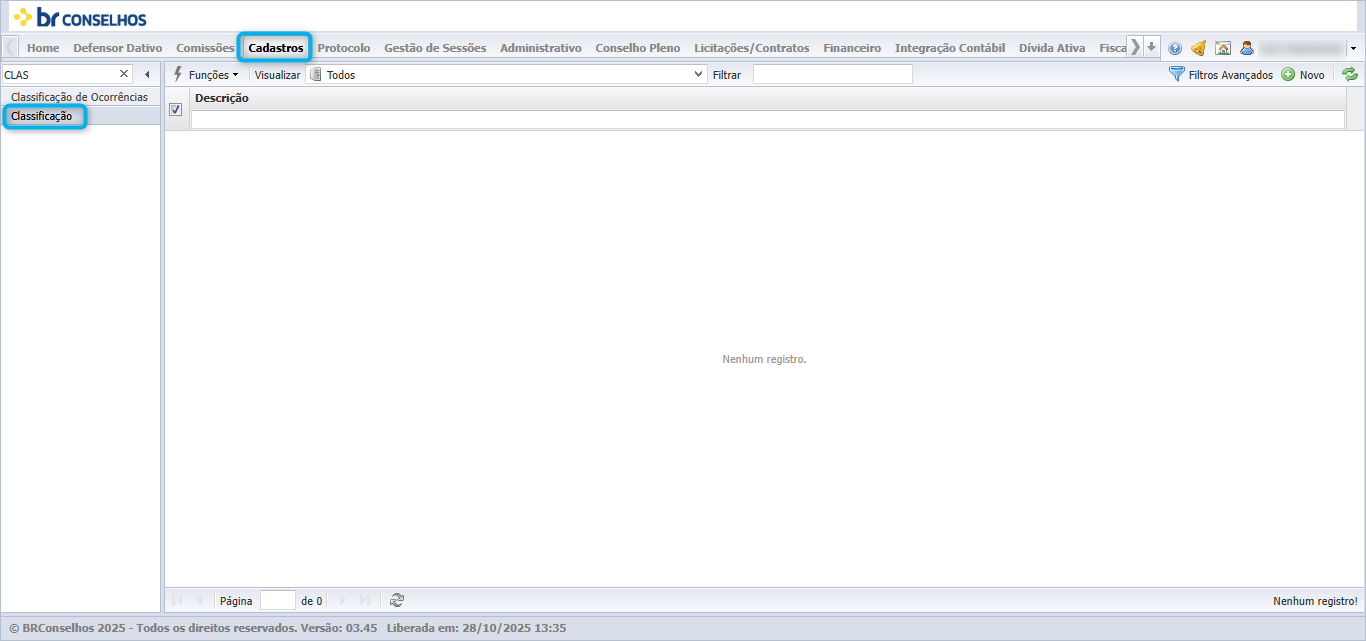Click the Novo button to add record
The image size is (1366, 641).
pos(1303,74)
